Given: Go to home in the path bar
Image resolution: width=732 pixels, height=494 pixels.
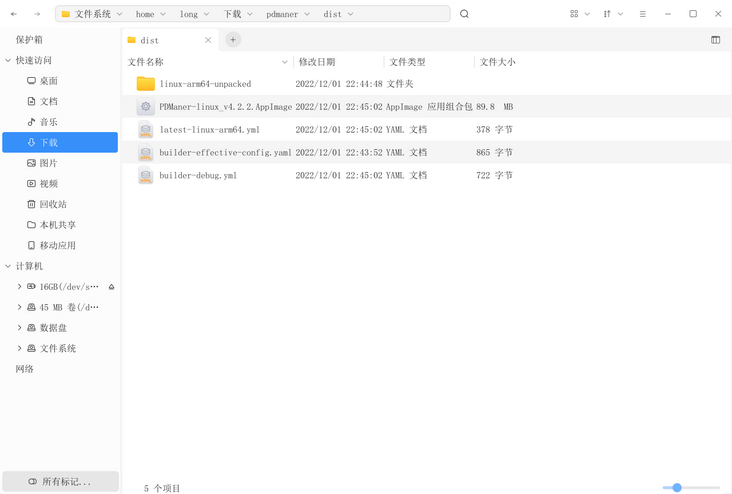Looking at the screenshot, I should click(145, 14).
